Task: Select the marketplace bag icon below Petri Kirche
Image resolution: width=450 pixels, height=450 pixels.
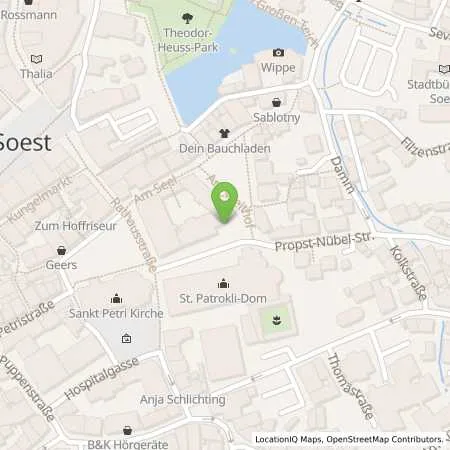Action: [126, 339]
